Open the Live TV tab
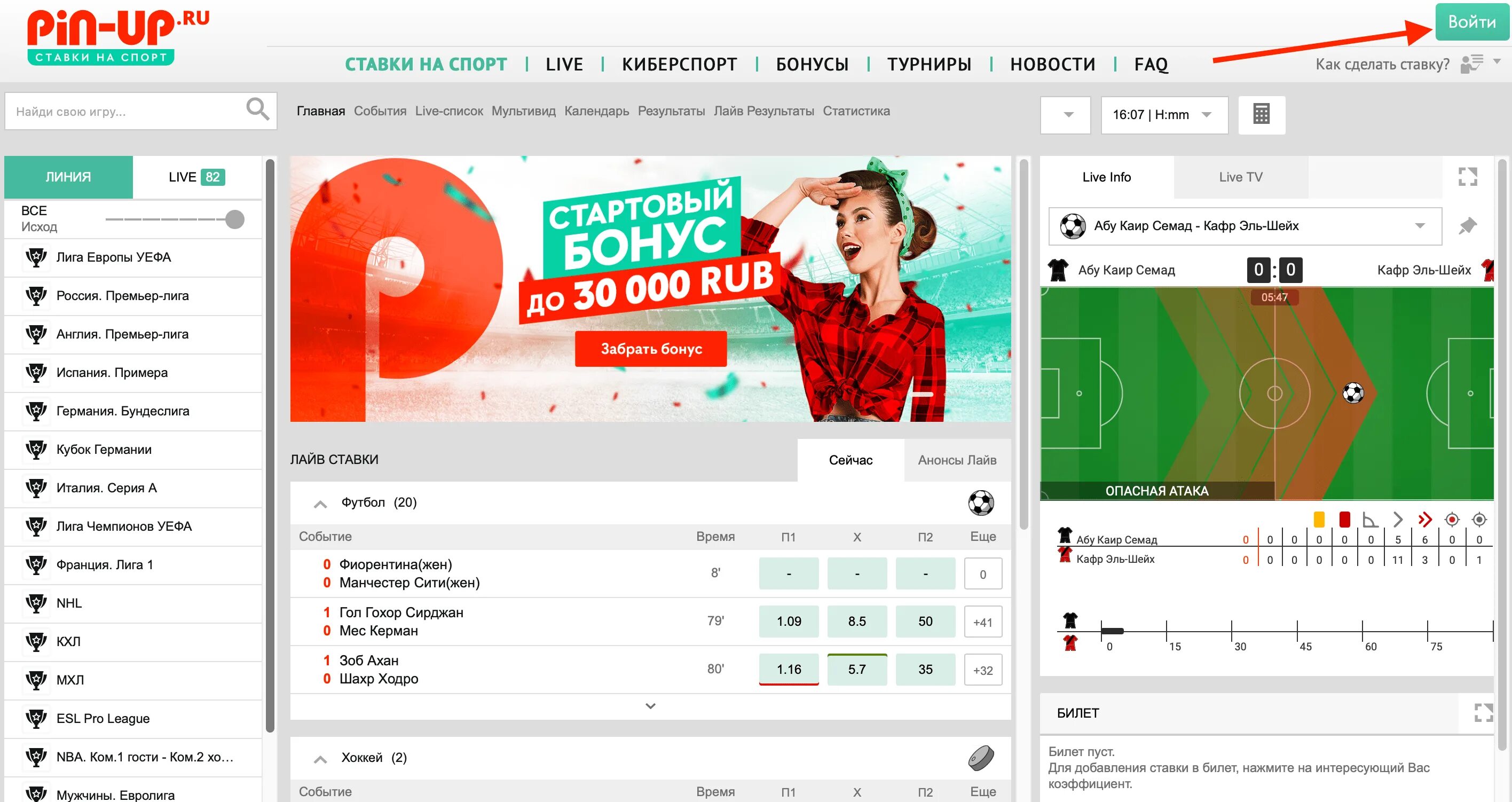1512x802 pixels. 1240,177
